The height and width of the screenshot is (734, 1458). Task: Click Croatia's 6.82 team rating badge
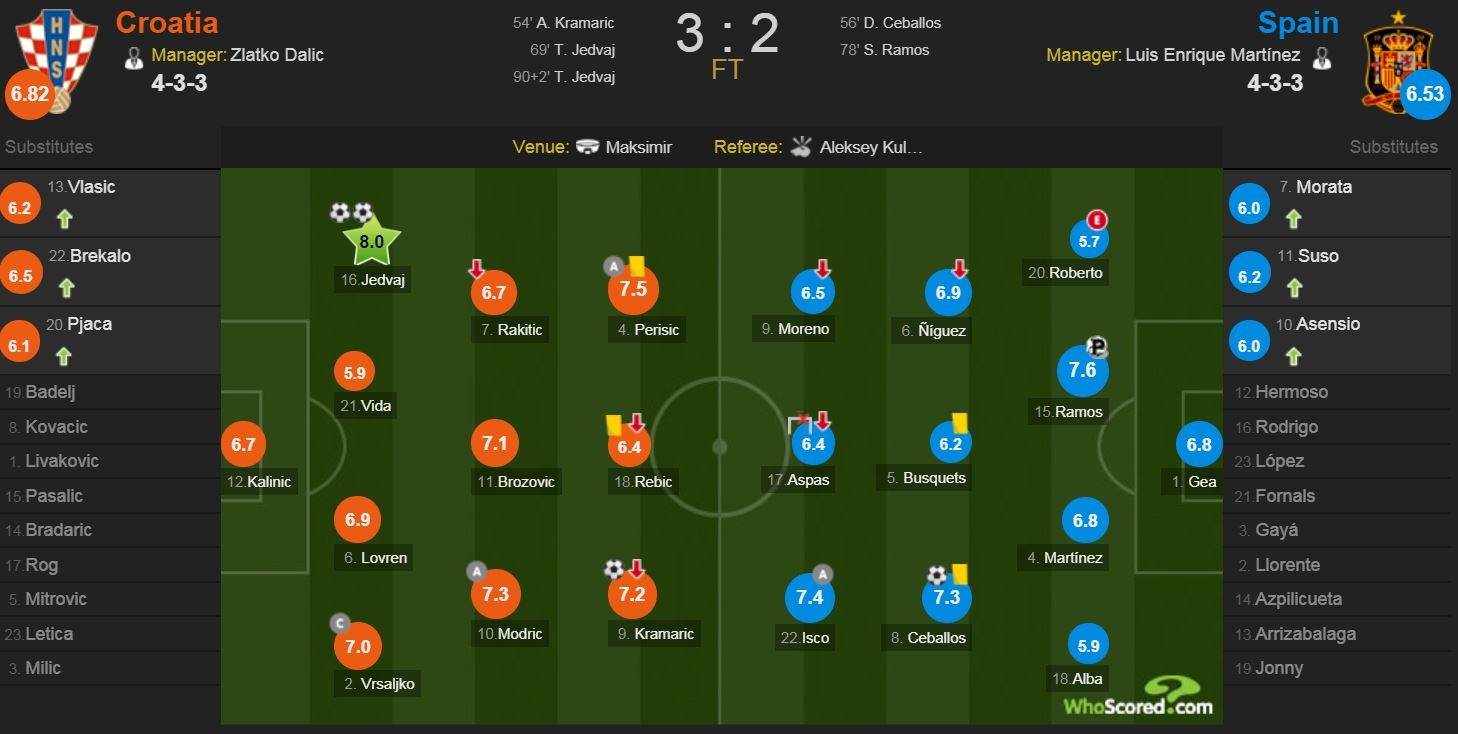(27, 94)
